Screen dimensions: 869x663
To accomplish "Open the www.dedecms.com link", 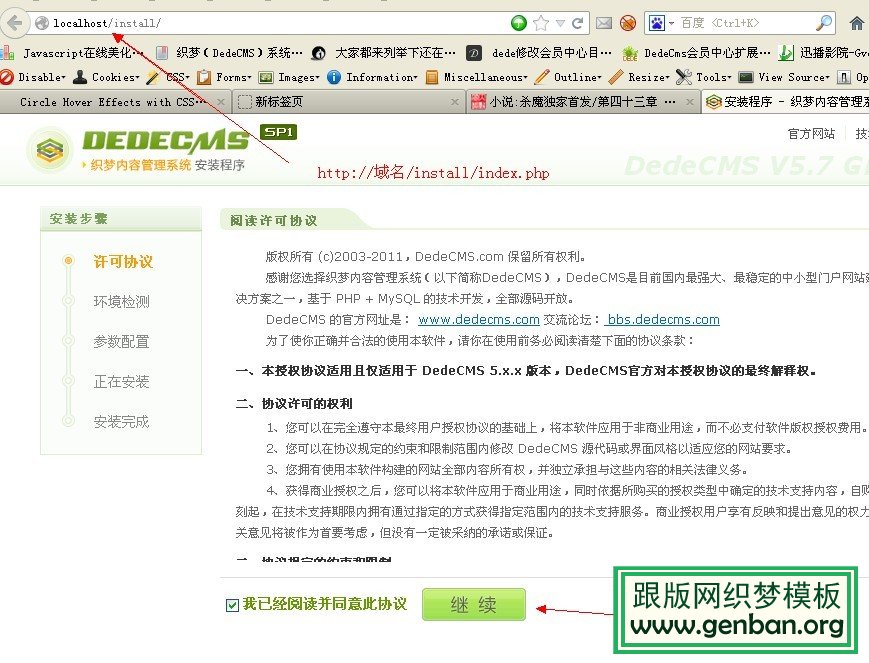I will [479, 320].
